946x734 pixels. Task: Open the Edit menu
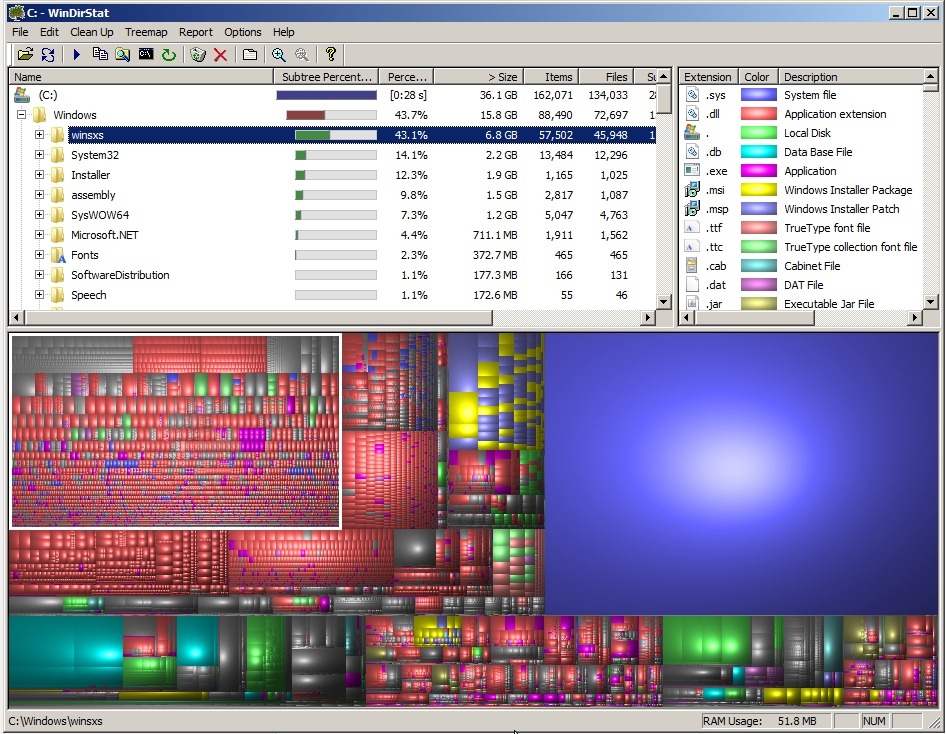click(x=49, y=32)
